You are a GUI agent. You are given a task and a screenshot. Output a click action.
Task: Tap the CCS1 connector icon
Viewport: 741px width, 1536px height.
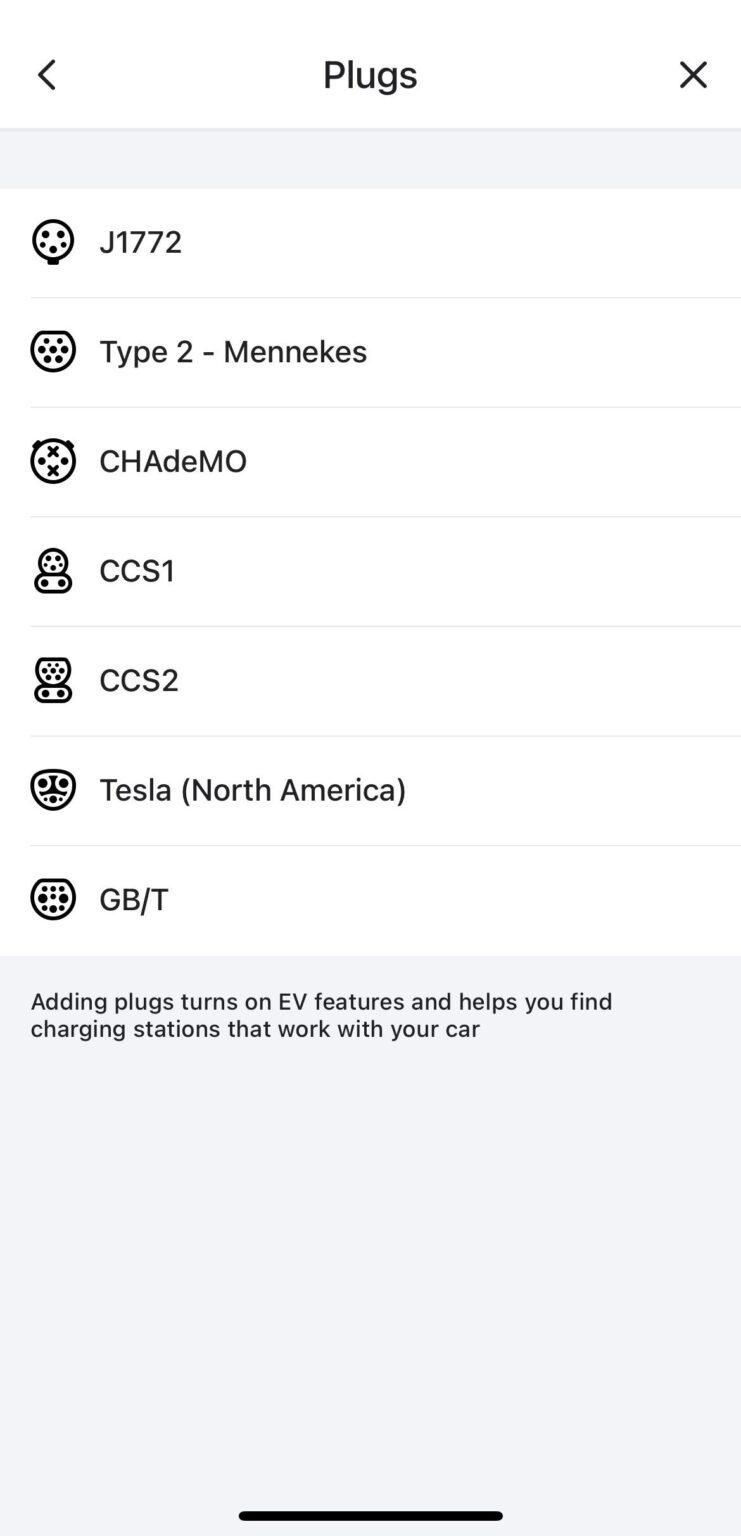click(x=53, y=571)
